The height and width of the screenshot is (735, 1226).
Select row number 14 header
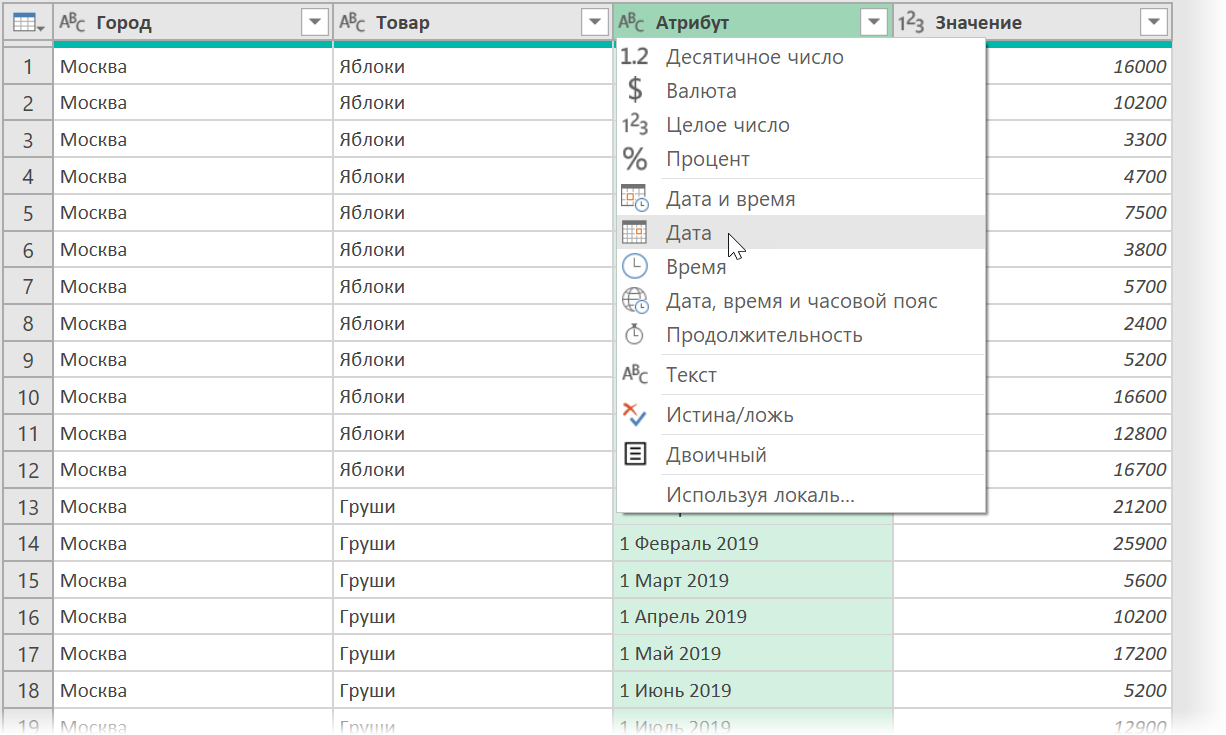tap(28, 544)
